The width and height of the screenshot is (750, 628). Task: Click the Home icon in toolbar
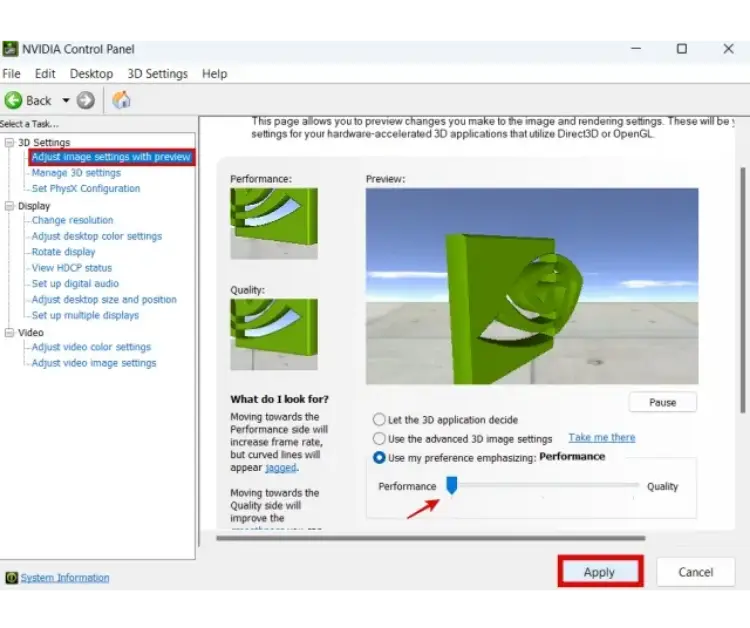click(x=121, y=100)
